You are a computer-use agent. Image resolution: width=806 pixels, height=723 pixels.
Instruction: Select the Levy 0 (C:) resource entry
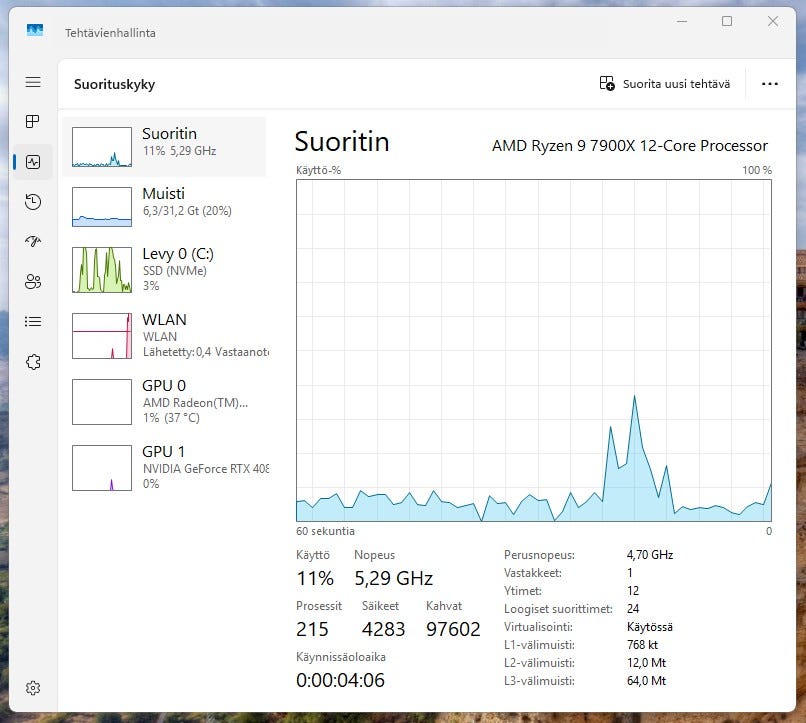tap(164, 270)
